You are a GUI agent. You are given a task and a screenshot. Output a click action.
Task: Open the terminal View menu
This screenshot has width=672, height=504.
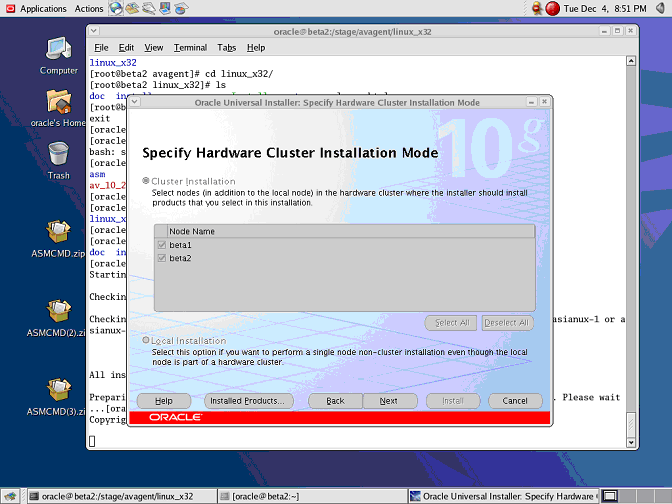point(153,48)
